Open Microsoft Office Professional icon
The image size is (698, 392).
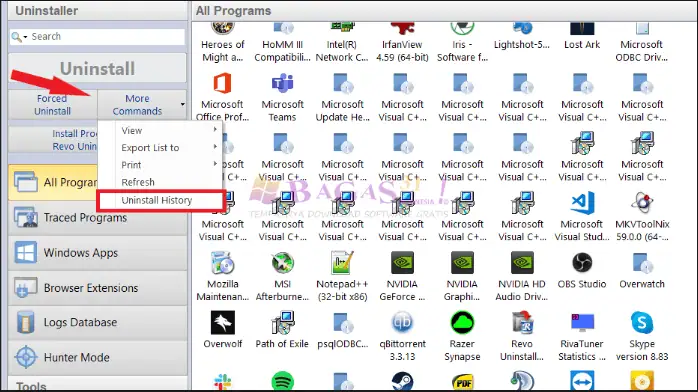(x=222, y=84)
